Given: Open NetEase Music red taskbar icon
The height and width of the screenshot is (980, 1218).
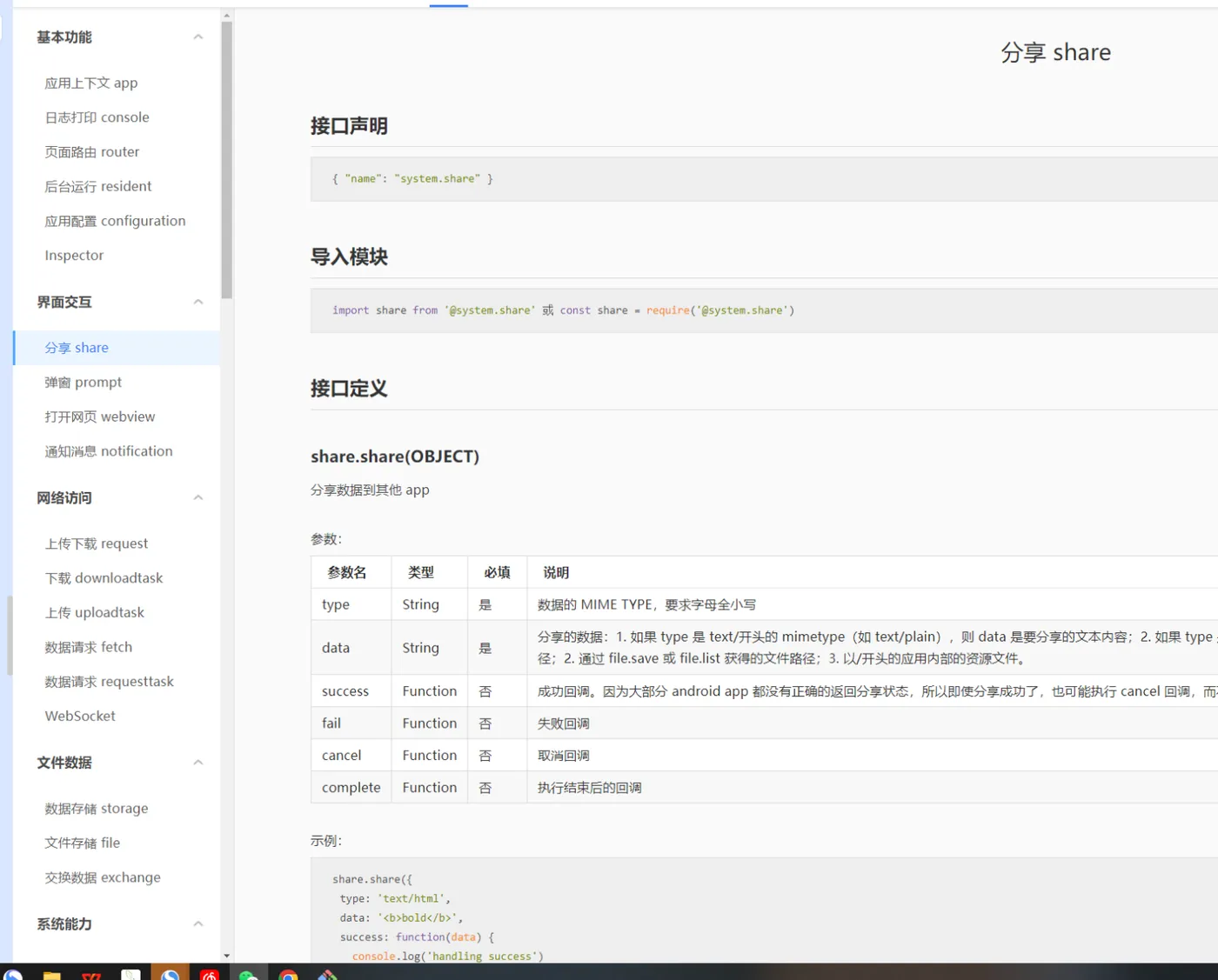Looking at the screenshot, I should tap(210, 974).
